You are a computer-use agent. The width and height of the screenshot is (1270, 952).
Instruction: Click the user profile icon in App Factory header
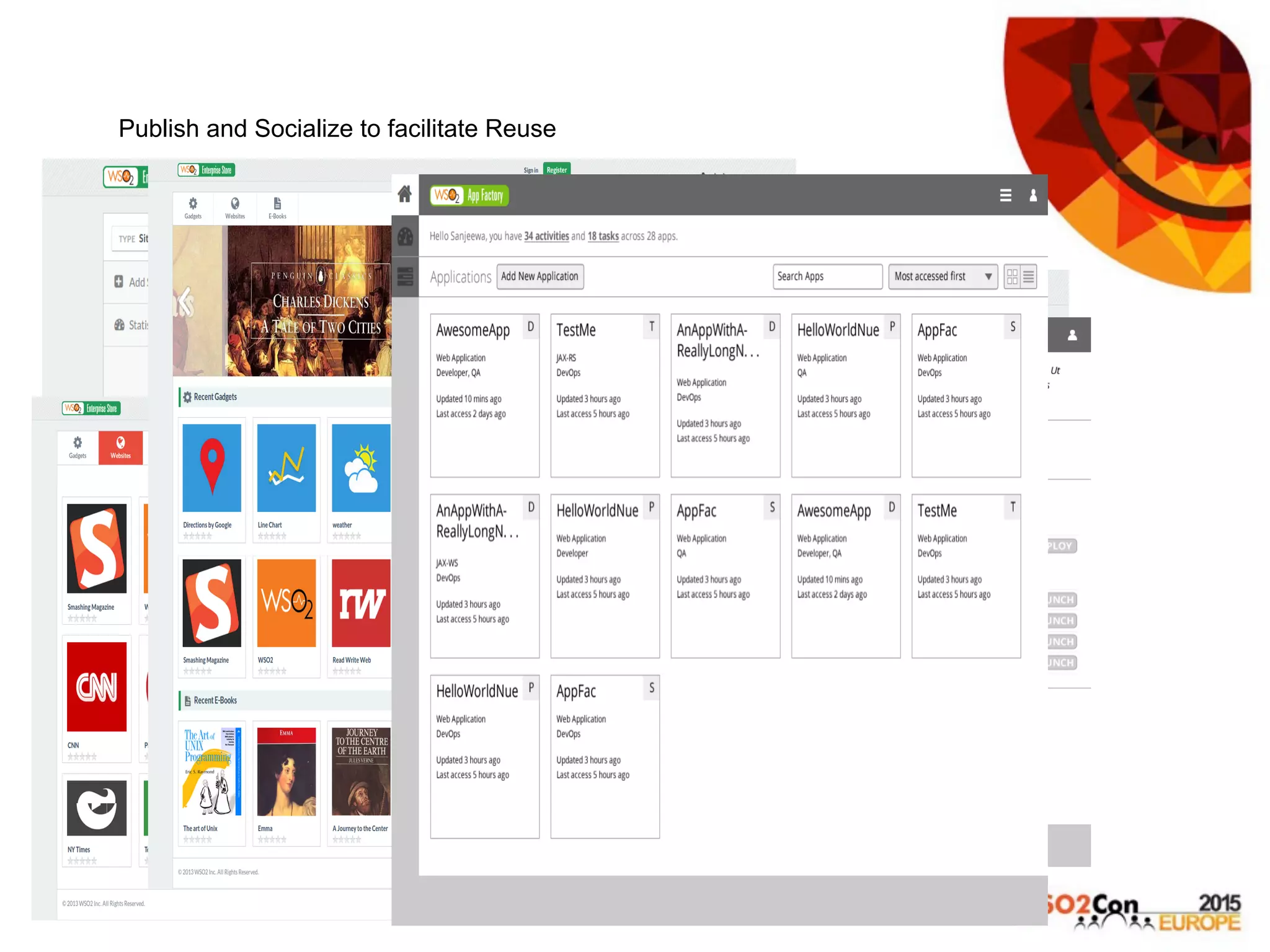click(1033, 196)
